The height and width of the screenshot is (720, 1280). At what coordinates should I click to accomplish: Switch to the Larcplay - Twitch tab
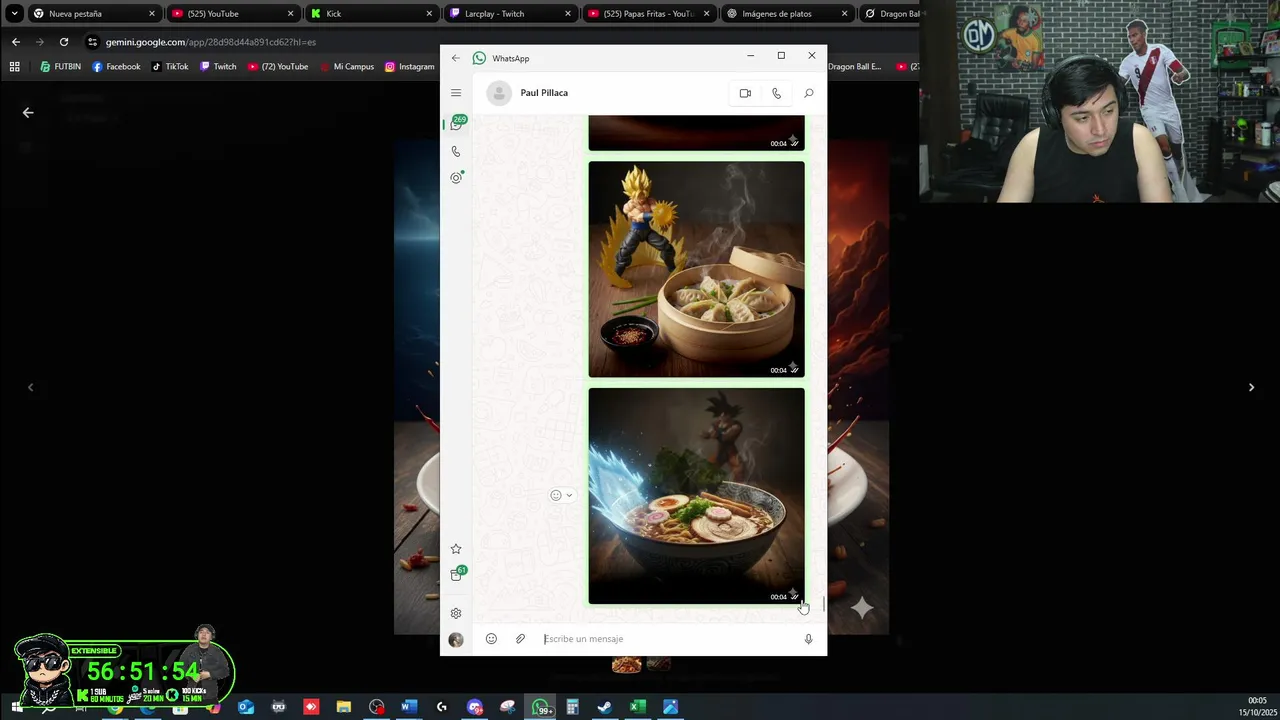[x=508, y=14]
